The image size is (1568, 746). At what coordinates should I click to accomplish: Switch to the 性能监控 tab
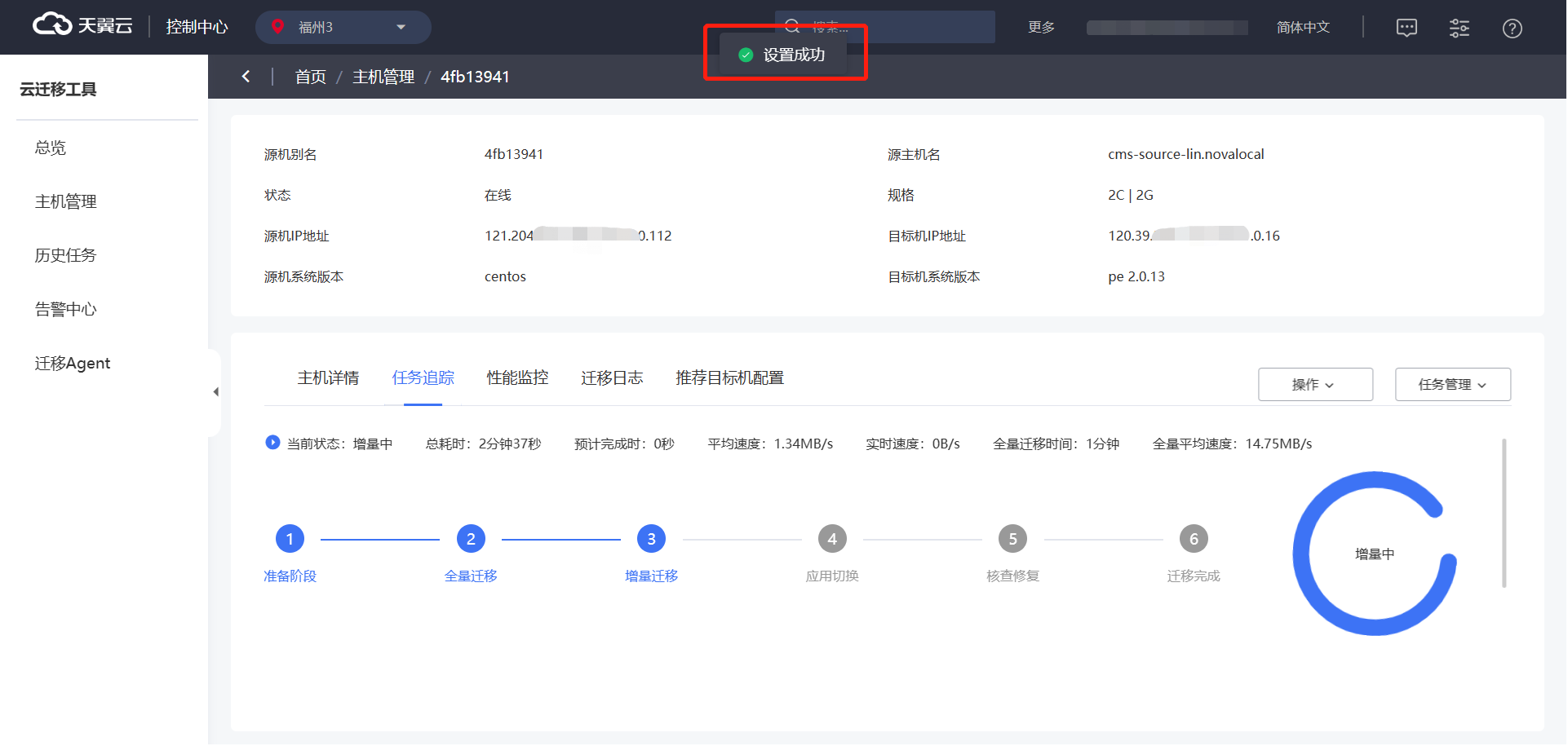pyautogui.click(x=517, y=377)
